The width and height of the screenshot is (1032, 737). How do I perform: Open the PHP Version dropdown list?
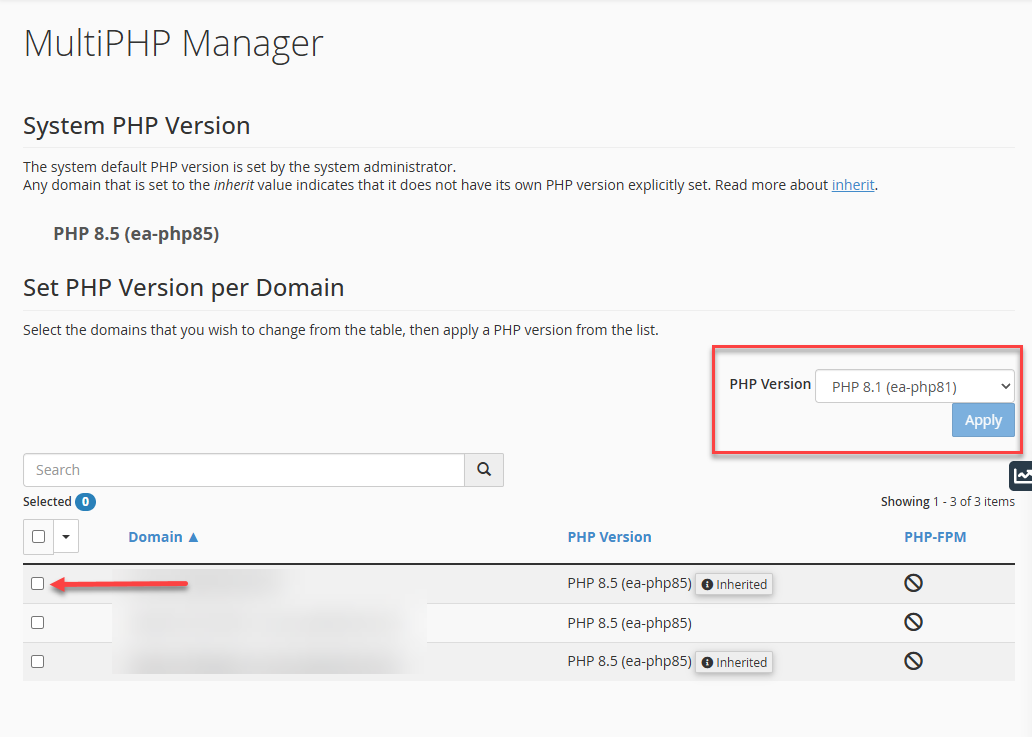(x=914, y=386)
